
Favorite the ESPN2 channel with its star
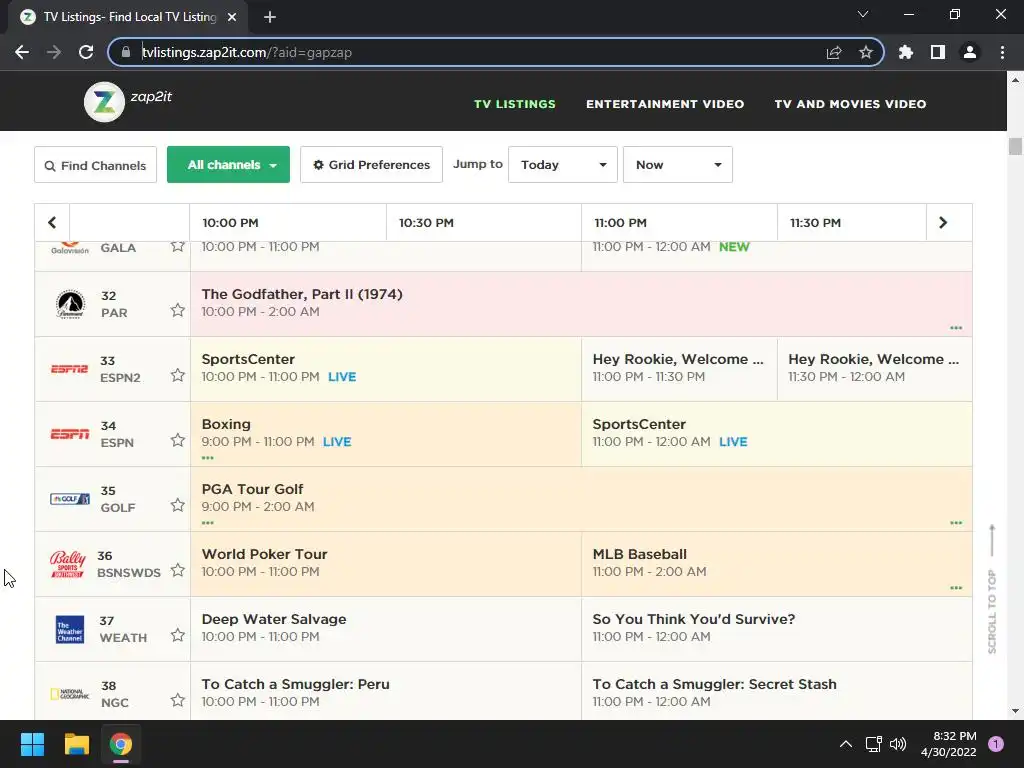pyautogui.click(x=178, y=375)
